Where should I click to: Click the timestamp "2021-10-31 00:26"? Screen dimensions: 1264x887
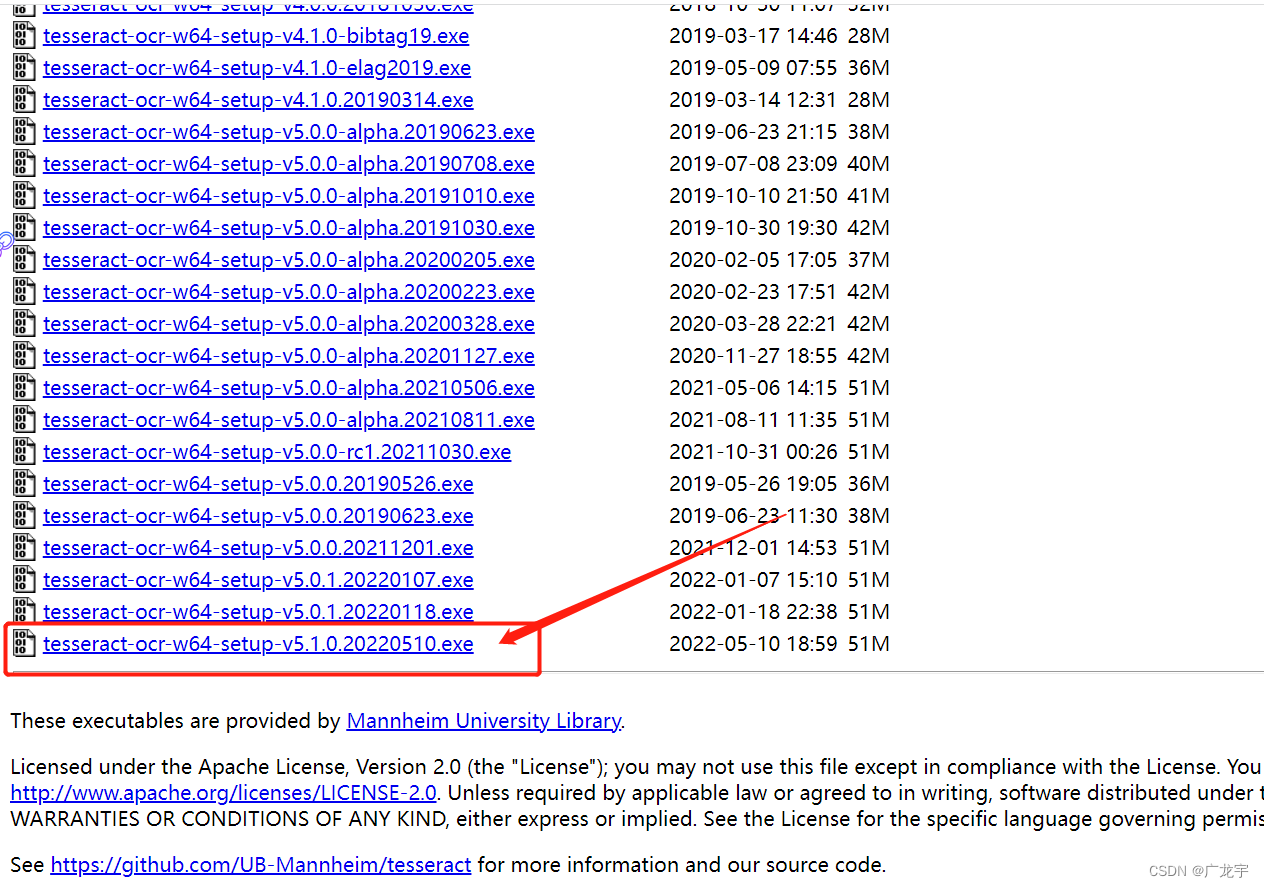point(753,452)
